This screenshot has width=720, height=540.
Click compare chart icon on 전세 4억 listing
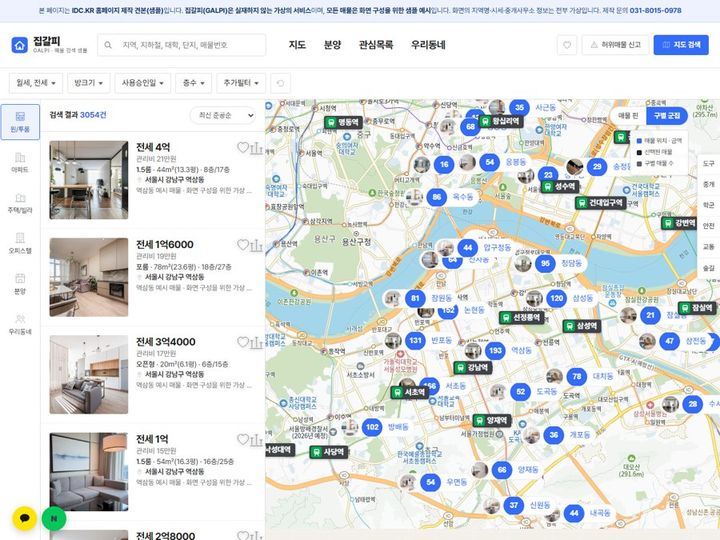[x=257, y=148]
